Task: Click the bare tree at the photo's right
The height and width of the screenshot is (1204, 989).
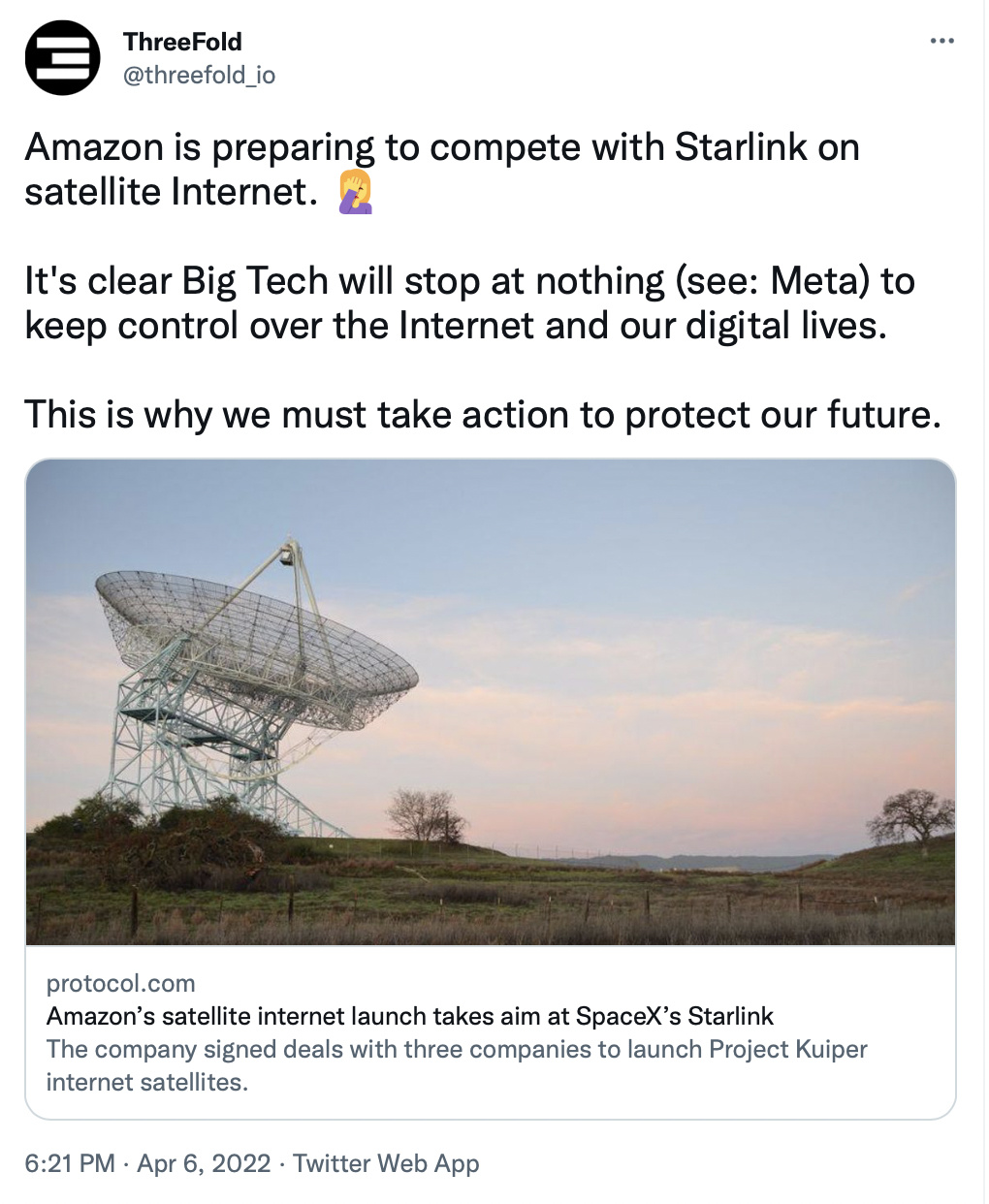Action: point(911,816)
